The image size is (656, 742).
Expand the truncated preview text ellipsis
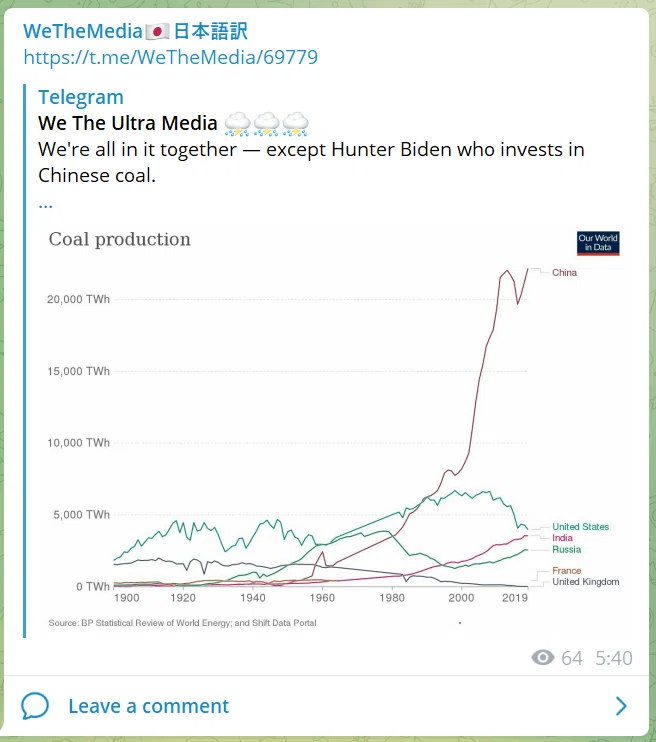coord(45,206)
